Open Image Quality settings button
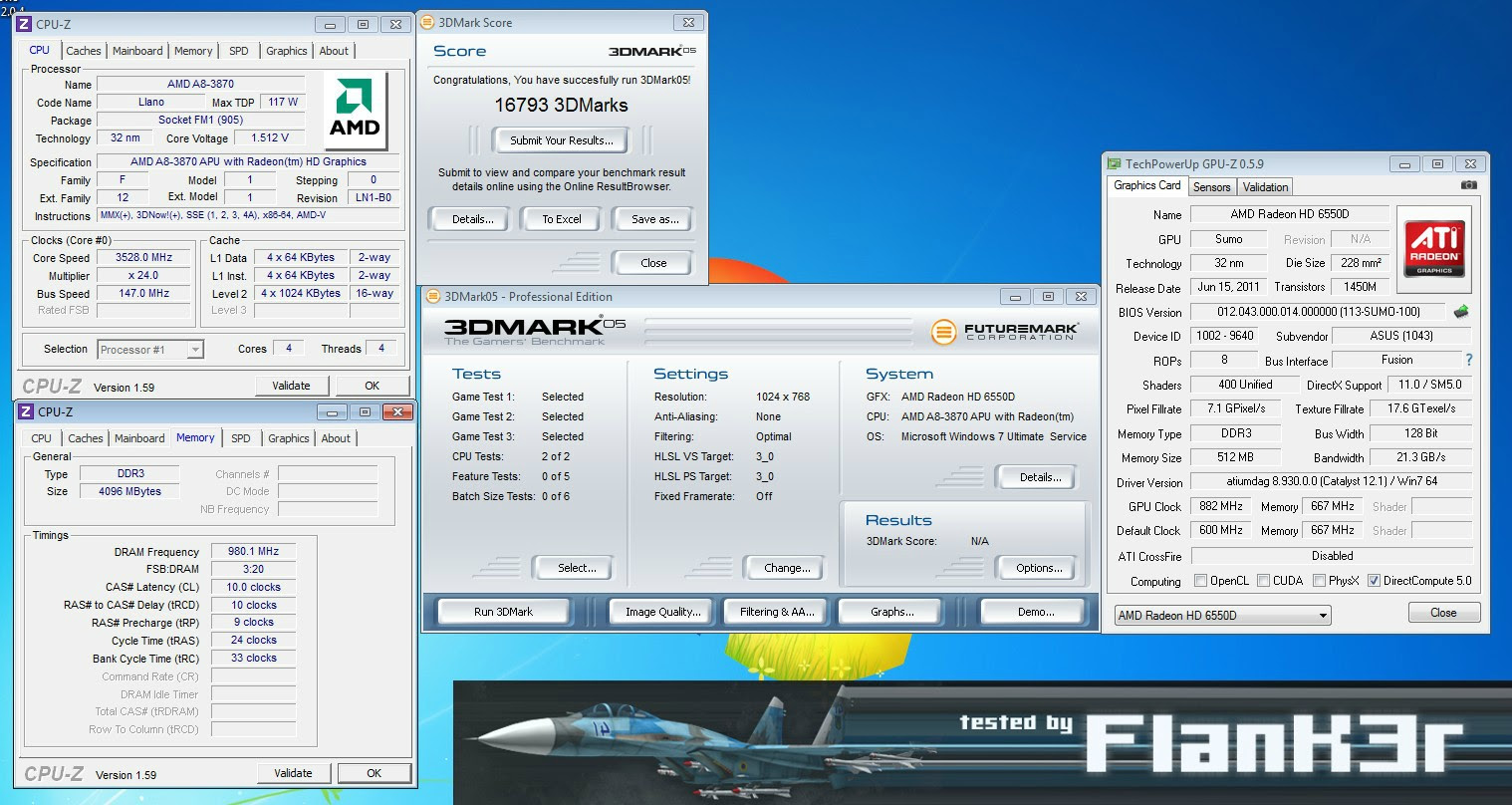1512x805 pixels. point(663,612)
